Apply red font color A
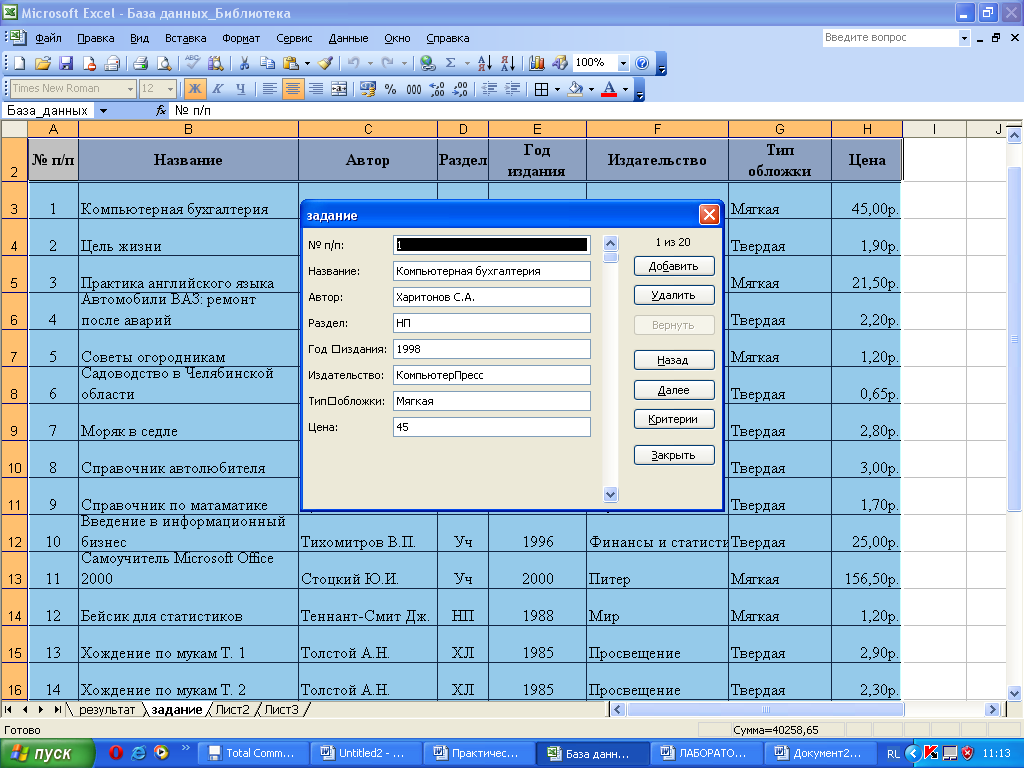 coord(609,89)
